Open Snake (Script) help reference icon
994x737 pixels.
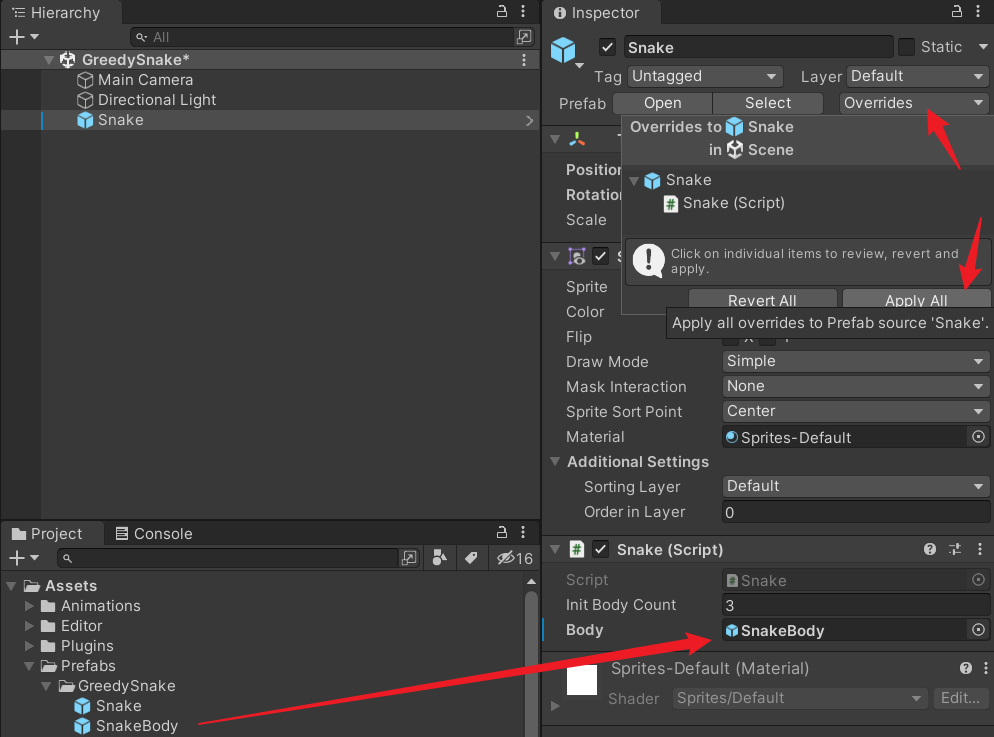click(930, 549)
